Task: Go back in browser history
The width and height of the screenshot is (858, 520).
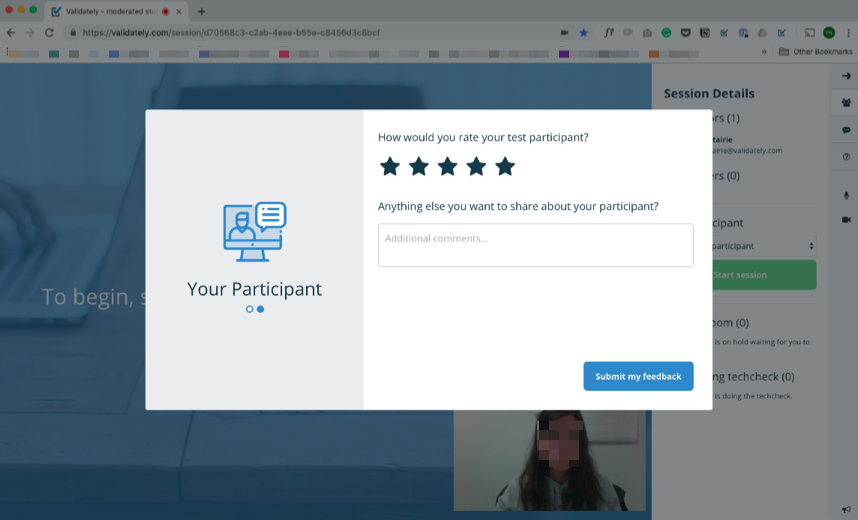Action: (x=11, y=33)
